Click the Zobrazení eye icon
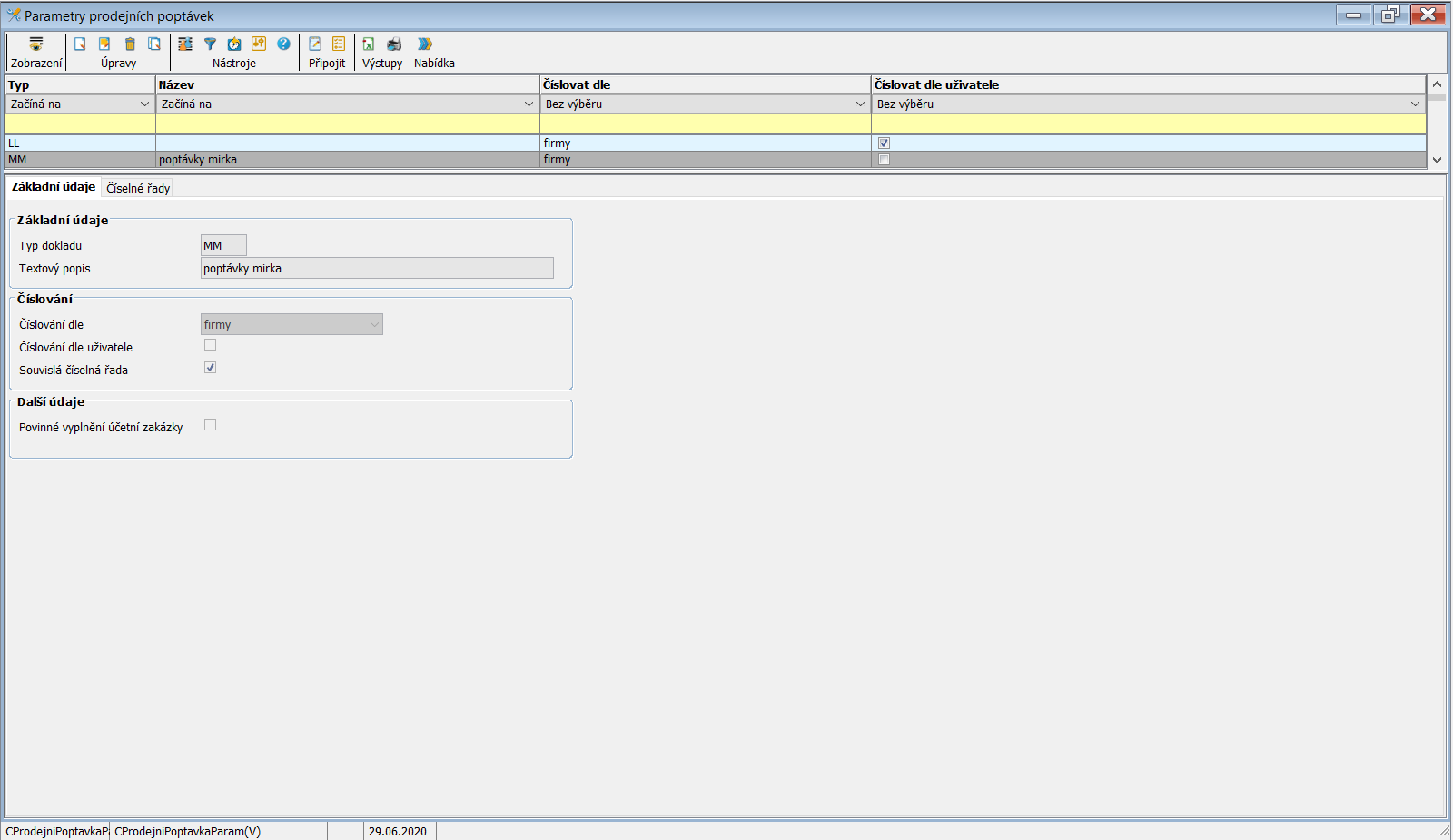The height and width of the screenshot is (840, 1453). point(36,44)
